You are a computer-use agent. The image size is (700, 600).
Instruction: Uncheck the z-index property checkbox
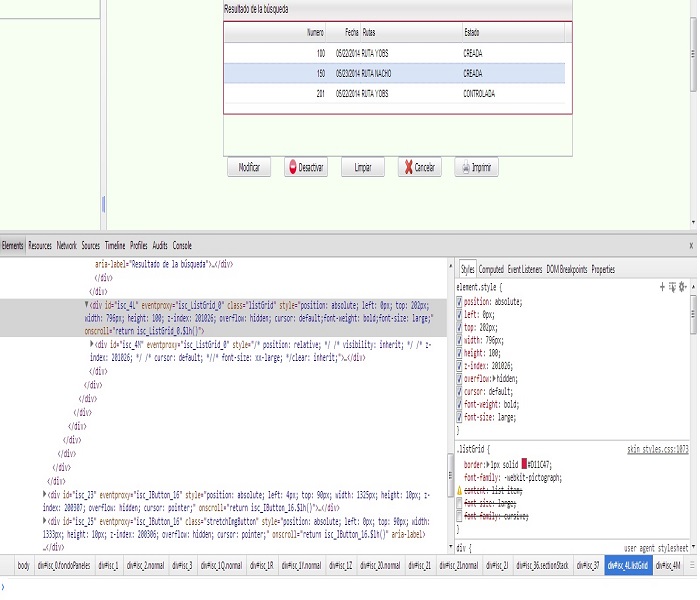460,366
